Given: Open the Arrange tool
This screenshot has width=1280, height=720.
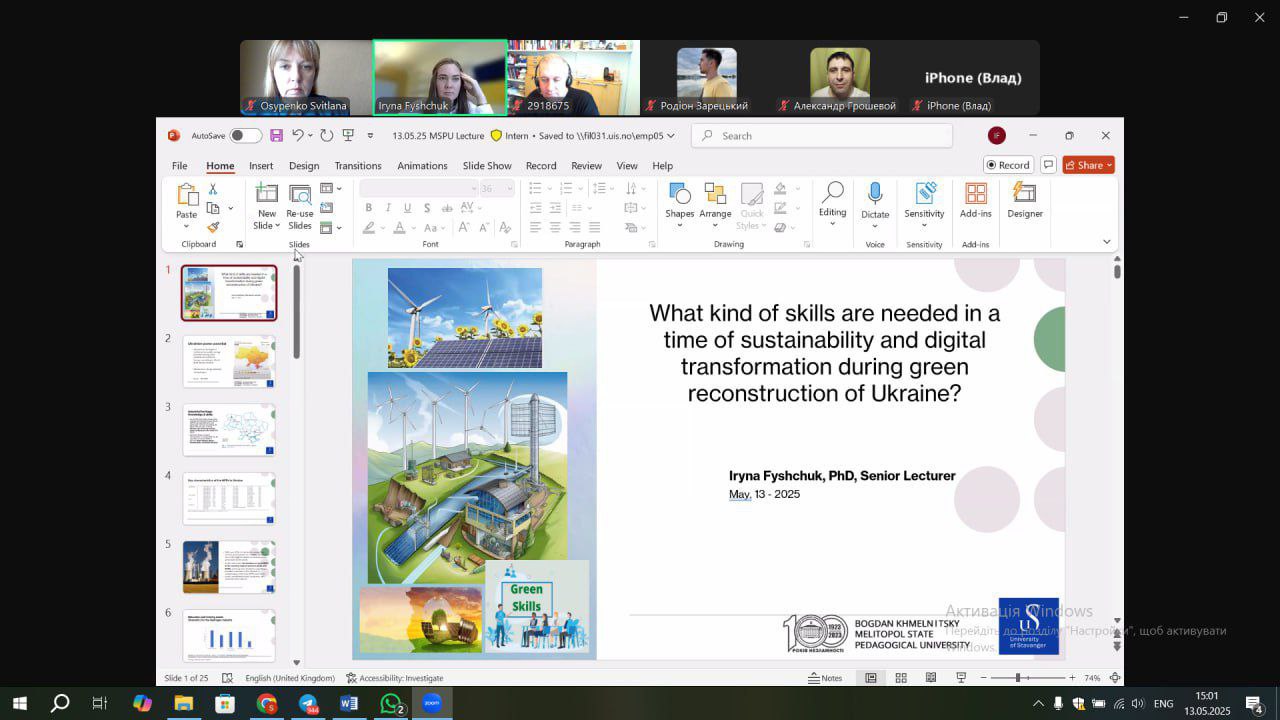Looking at the screenshot, I should pyautogui.click(x=715, y=193).
